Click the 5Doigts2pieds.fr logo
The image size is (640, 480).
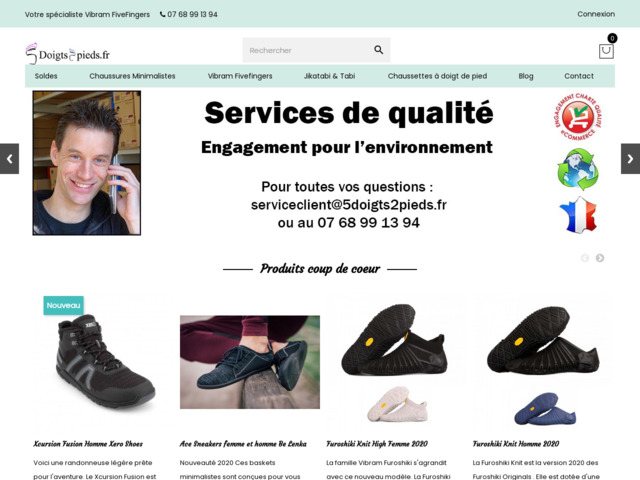68,55
